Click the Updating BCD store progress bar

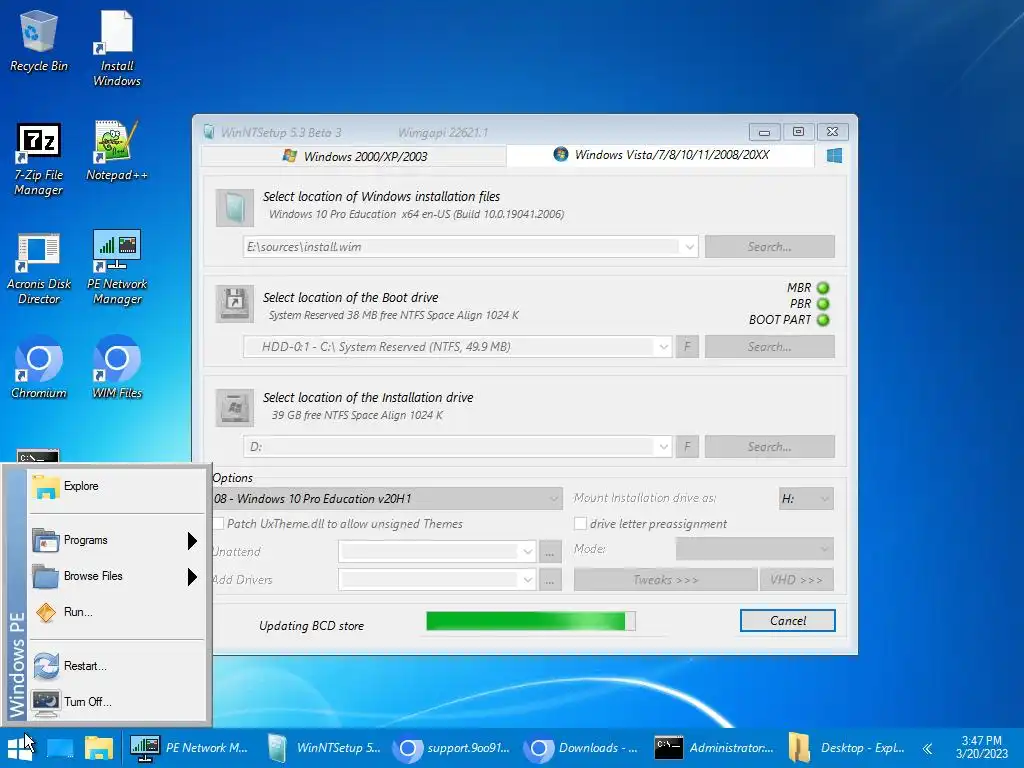(x=530, y=621)
